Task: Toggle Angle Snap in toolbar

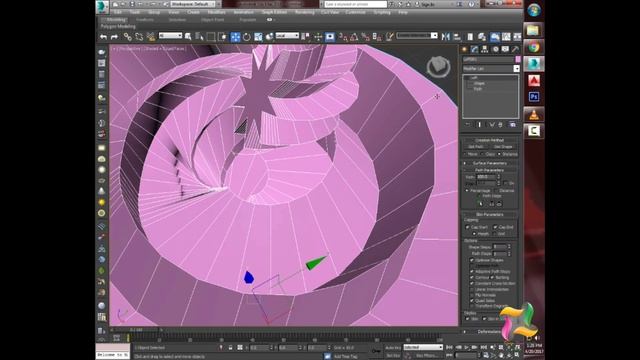Action: pyautogui.click(x=354, y=37)
